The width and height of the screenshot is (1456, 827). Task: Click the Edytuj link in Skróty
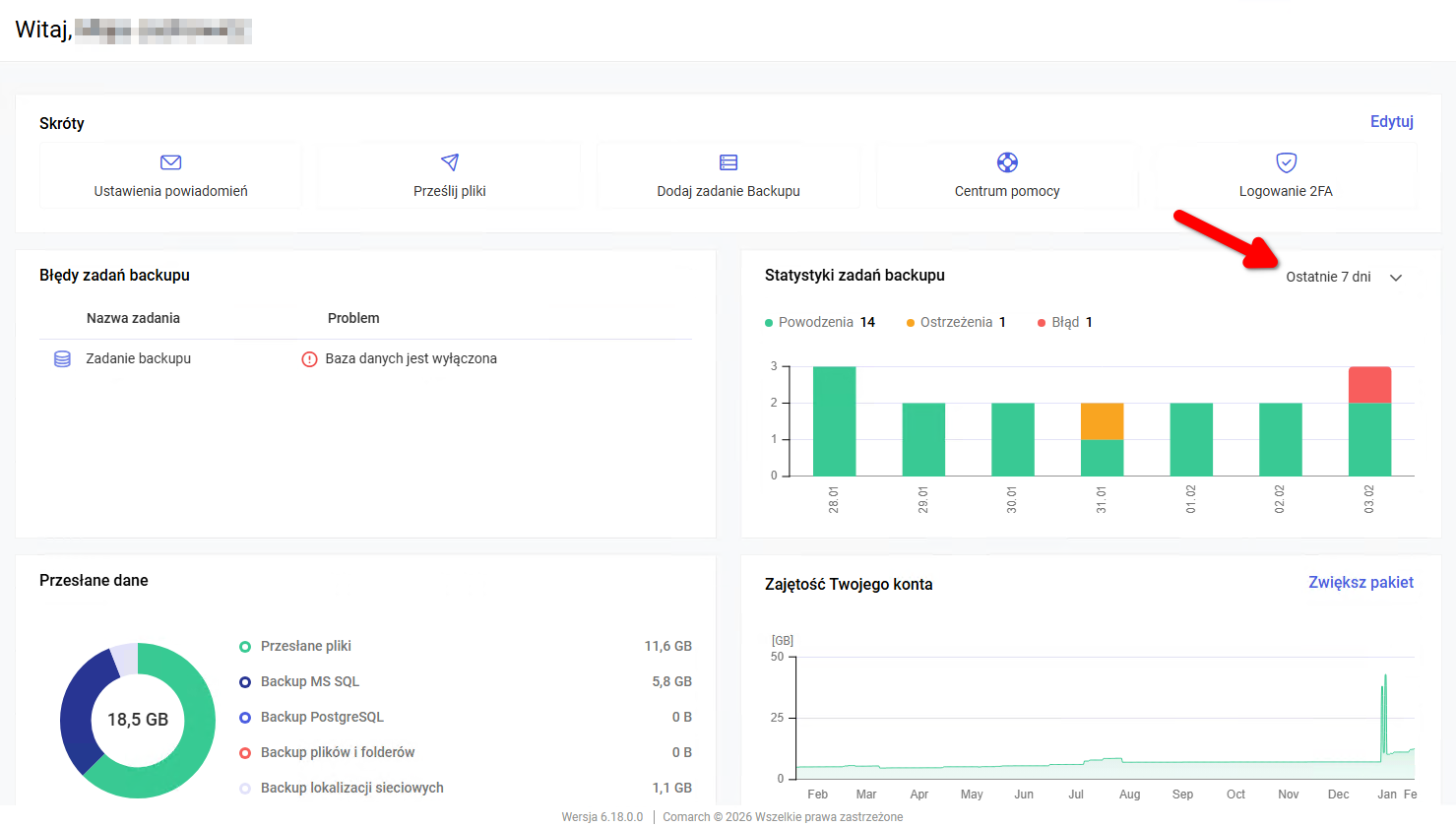tap(1391, 121)
